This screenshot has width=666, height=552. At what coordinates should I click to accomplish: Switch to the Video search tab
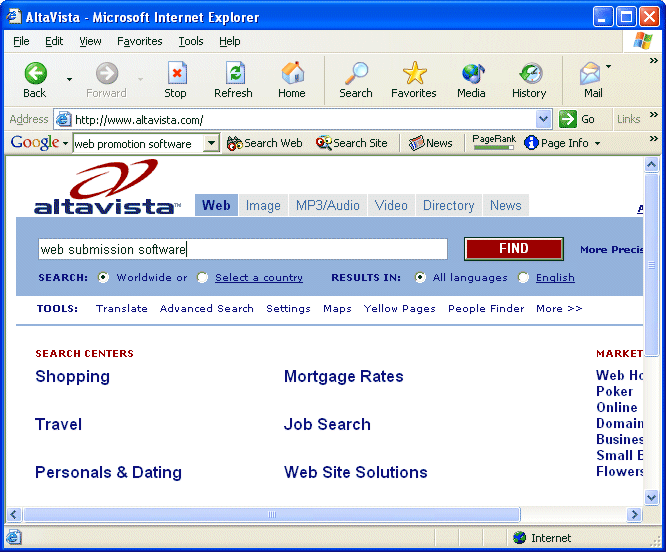[391, 205]
